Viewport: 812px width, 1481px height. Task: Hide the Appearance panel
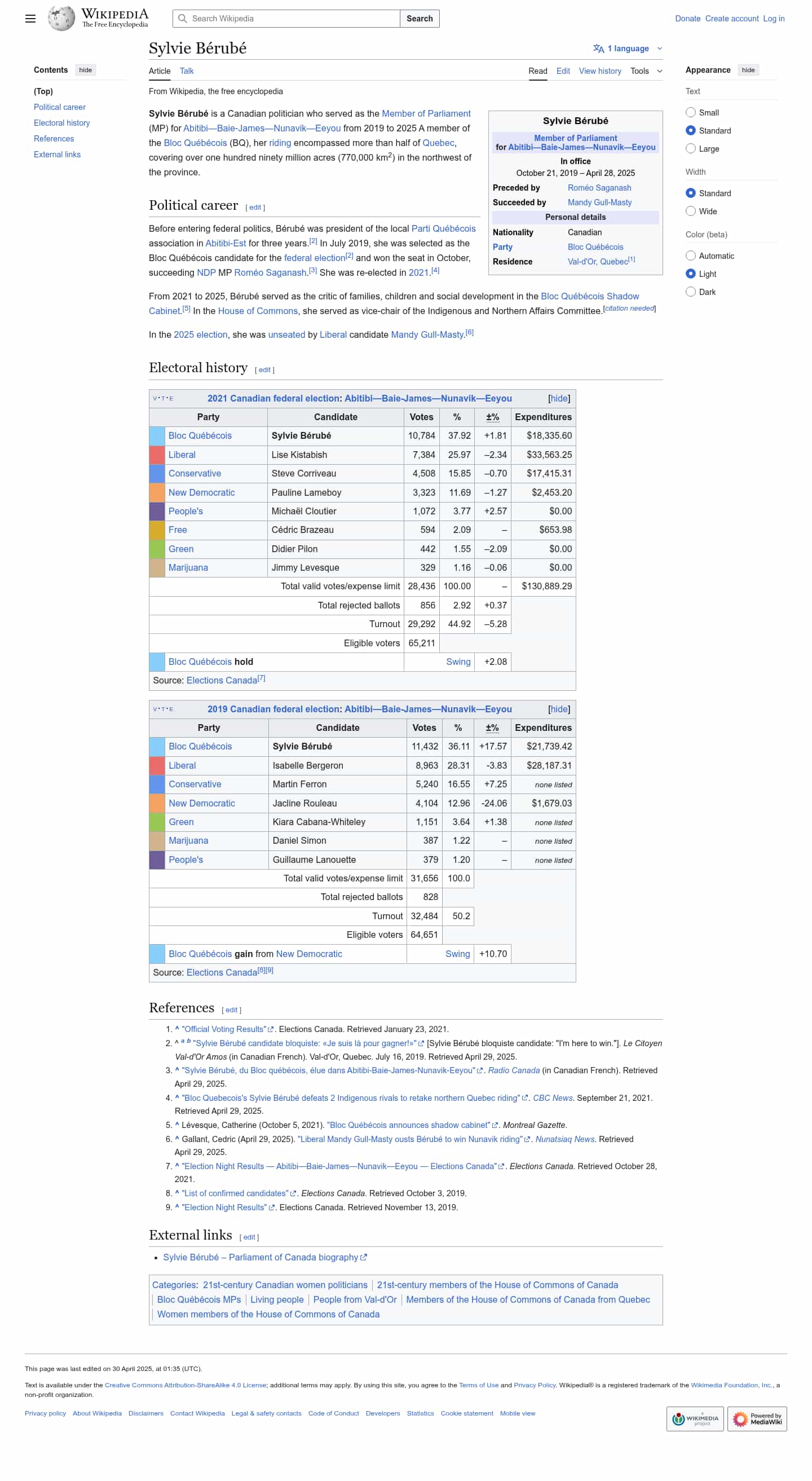[x=748, y=70]
